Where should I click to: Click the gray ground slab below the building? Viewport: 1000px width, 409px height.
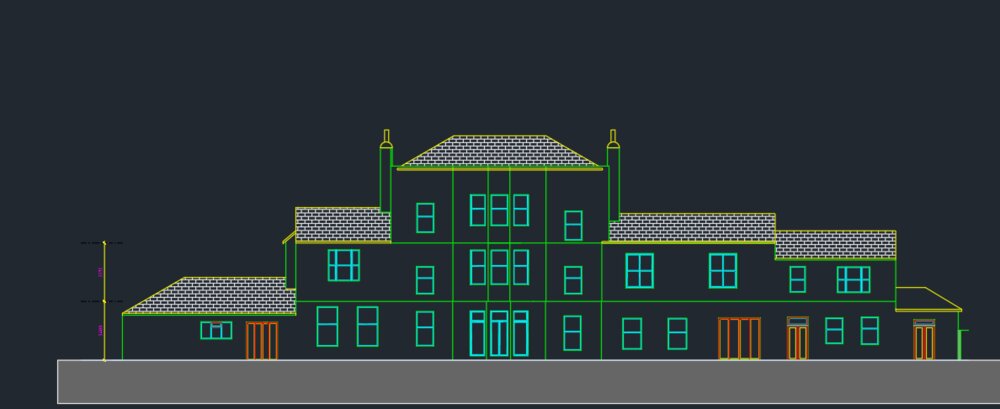pyautogui.click(x=529, y=382)
